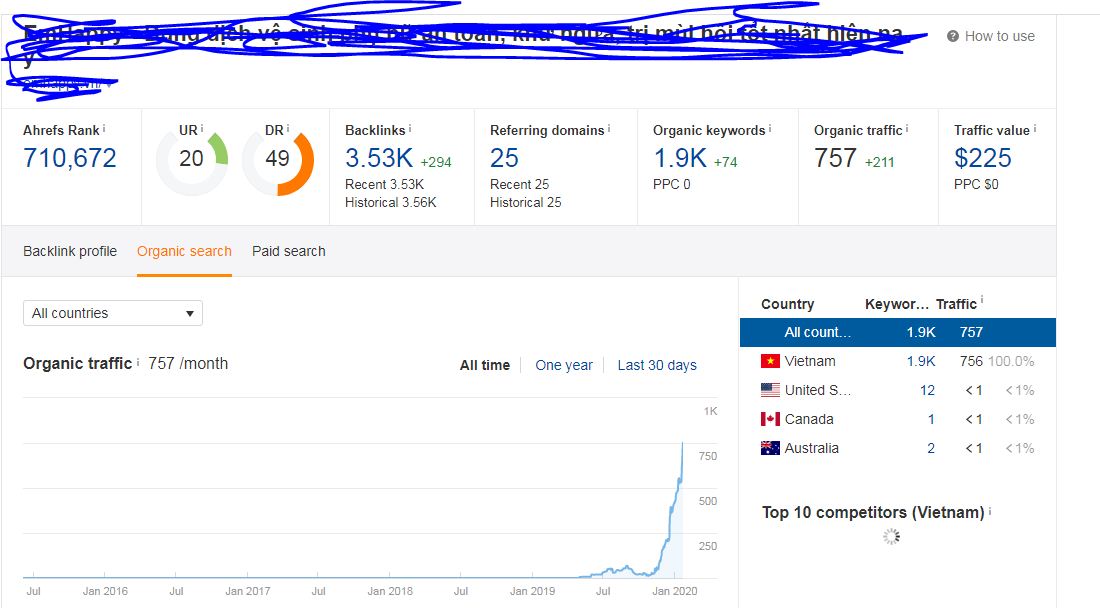This screenshot has height=608, width=1100.
Task: Select the Australia country name
Action: tap(812, 448)
